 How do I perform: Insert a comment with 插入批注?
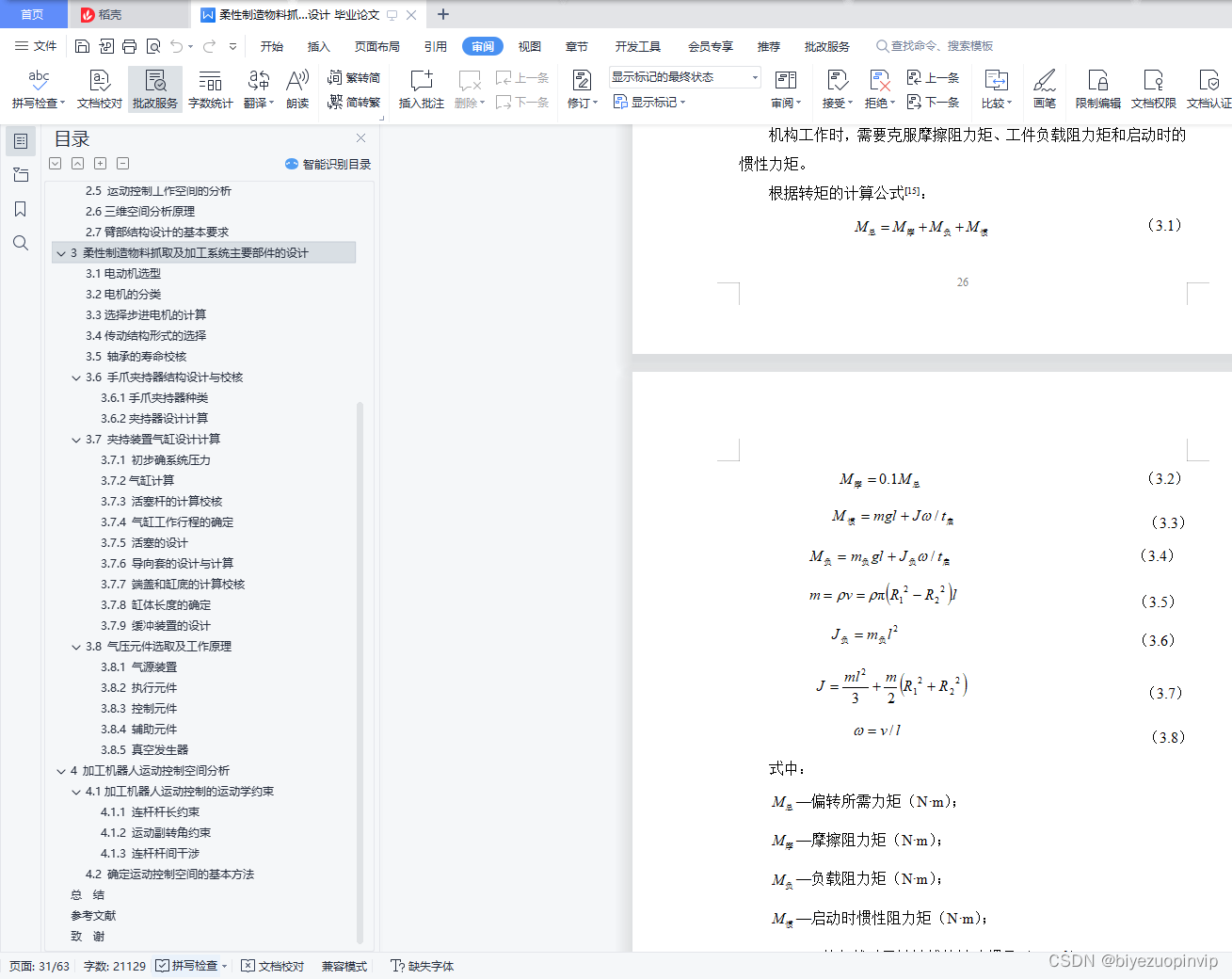click(x=422, y=89)
